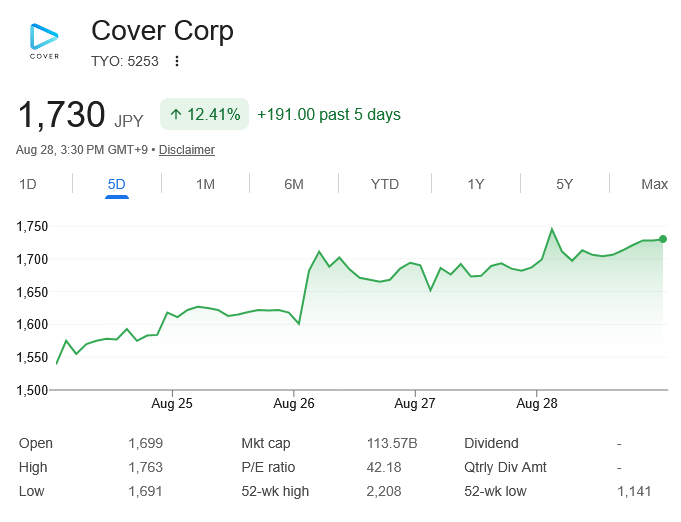
Task: Click the +191.00 past 5 days text
Action: point(329,115)
